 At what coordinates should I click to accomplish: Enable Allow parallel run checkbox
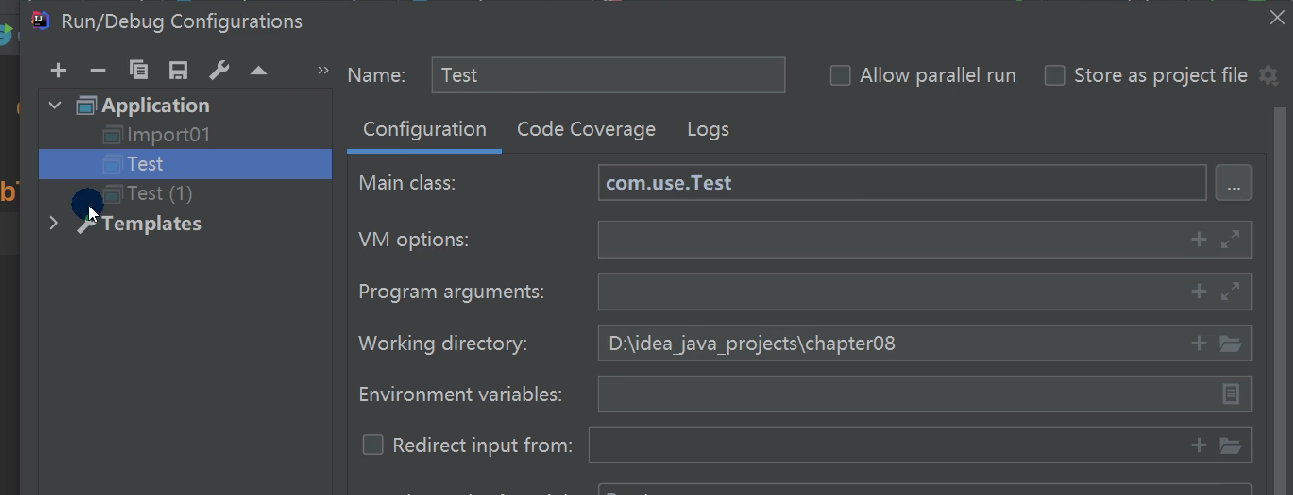point(840,76)
